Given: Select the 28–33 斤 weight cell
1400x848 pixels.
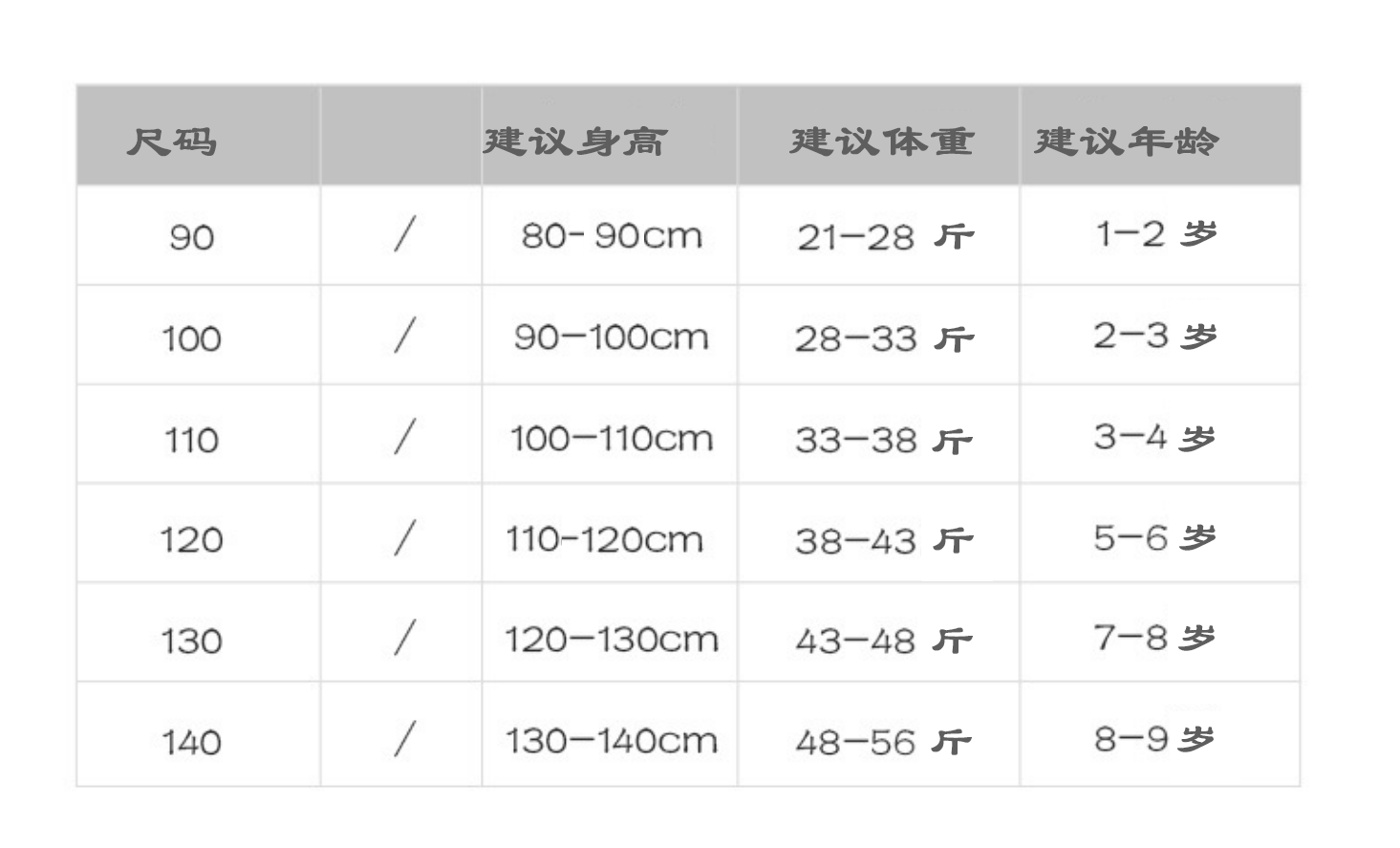Looking at the screenshot, I should [x=884, y=338].
